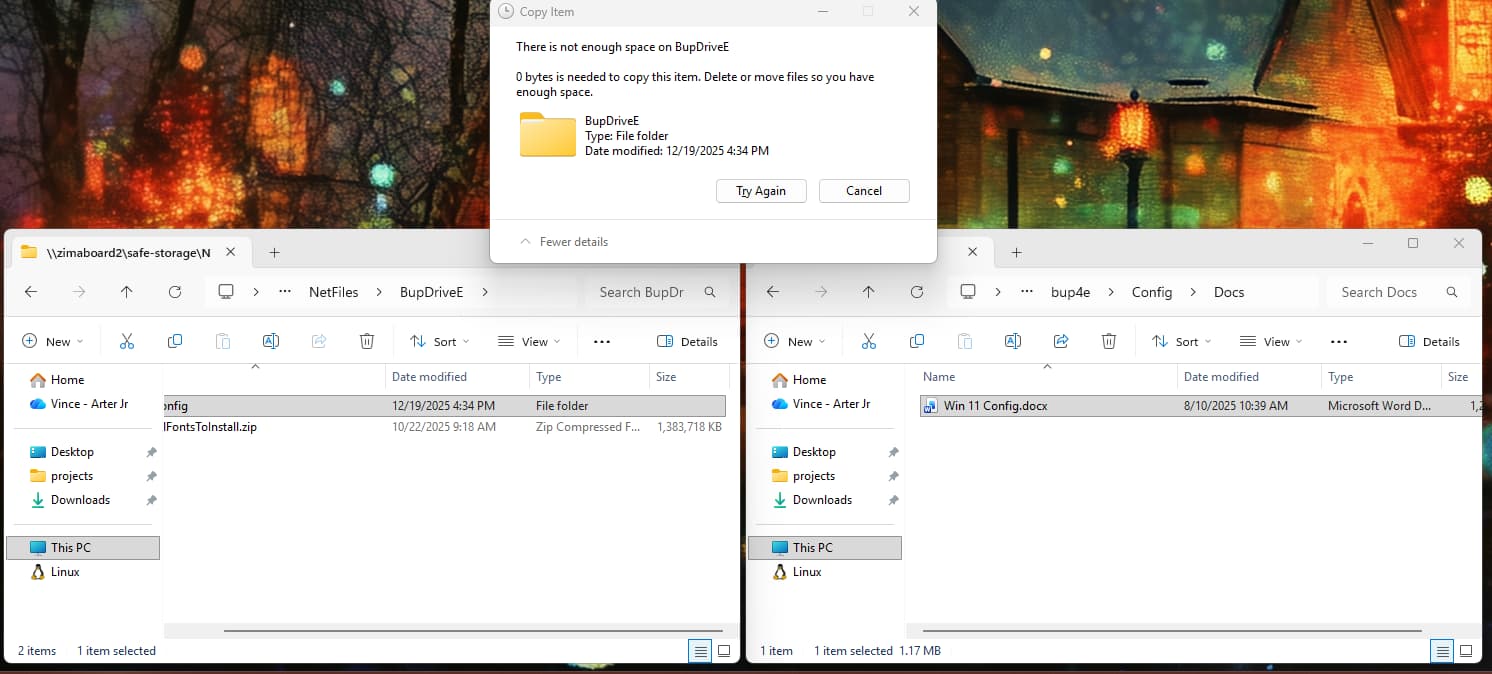This screenshot has height=674, width=1492.
Task: Click the Share icon in right window toolbar
Action: tap(1061, 341)
